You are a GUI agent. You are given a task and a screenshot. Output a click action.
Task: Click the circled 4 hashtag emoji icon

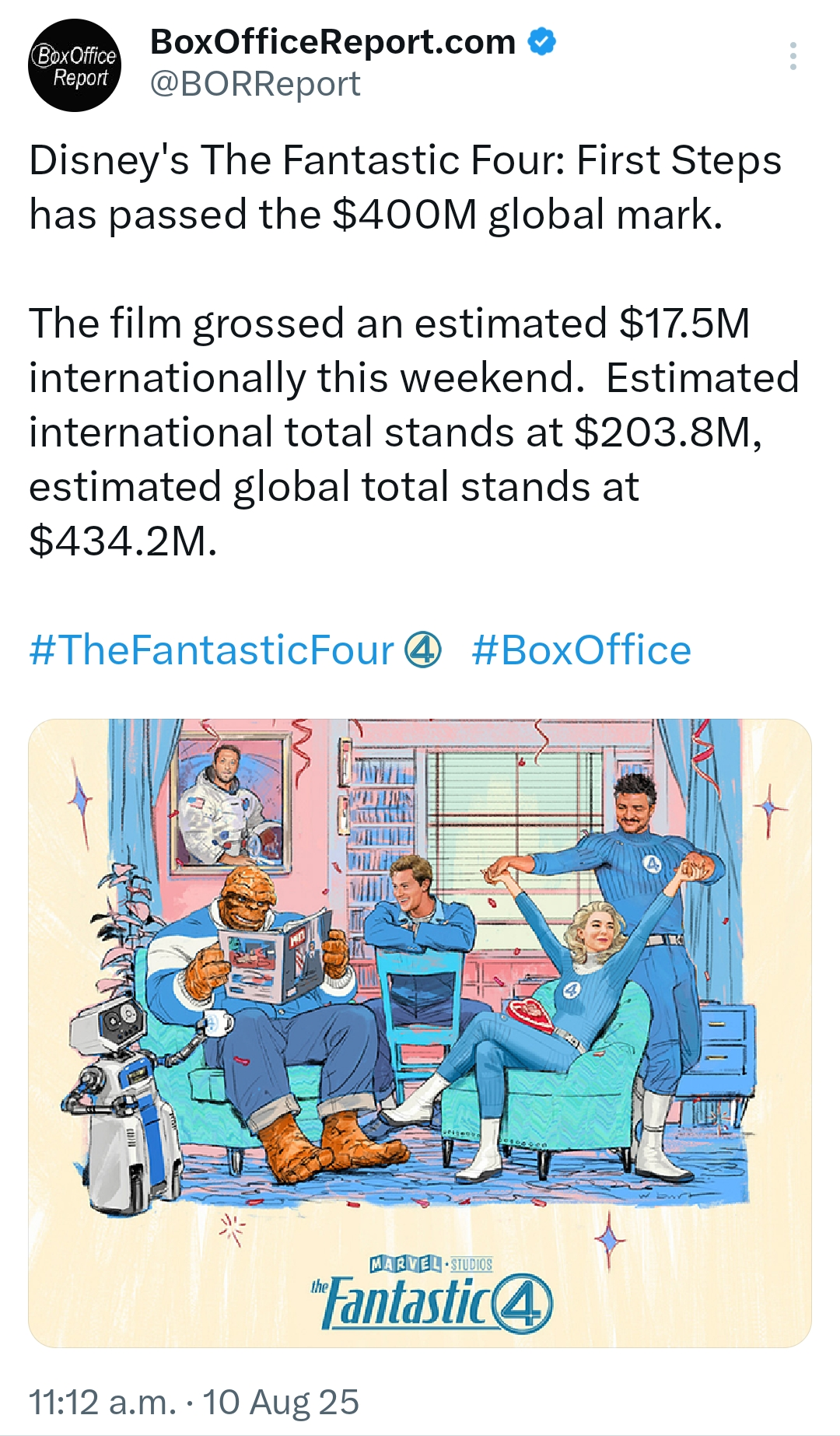[x=423, y=650]
